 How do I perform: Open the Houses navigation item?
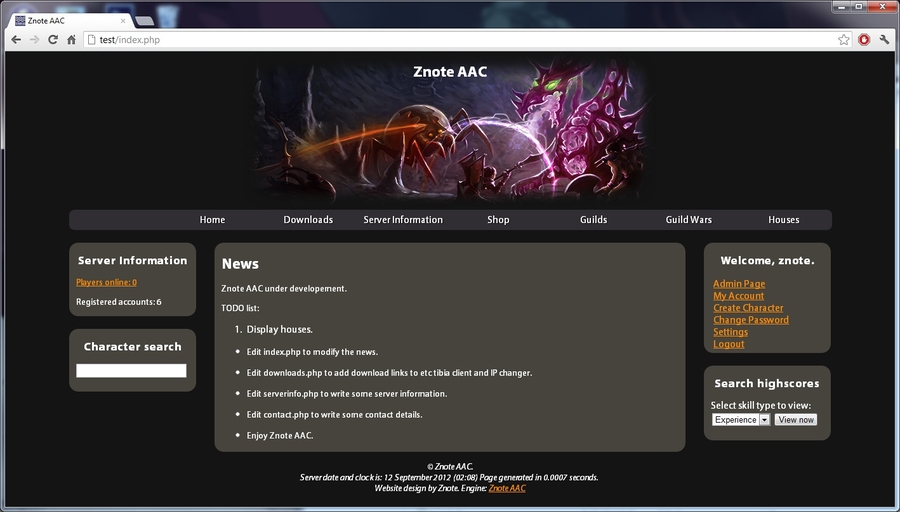[x=783, y=220]
